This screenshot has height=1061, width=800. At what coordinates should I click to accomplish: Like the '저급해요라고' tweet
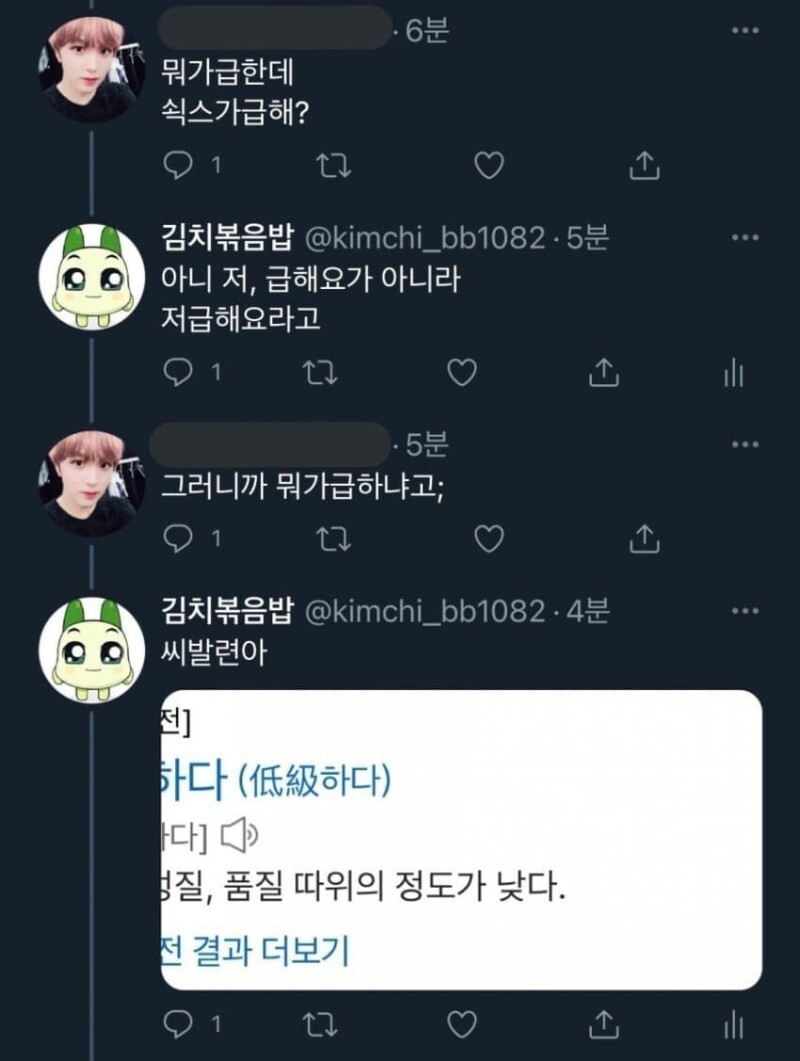click(x=461, y=373)
